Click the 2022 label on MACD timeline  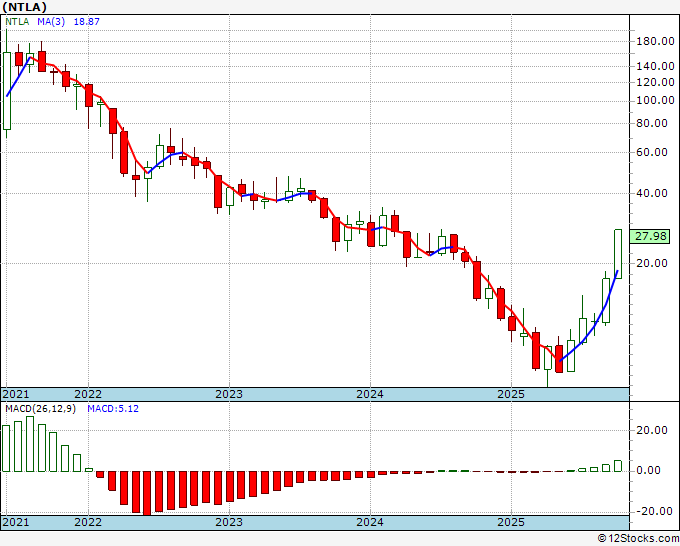point(88,522)
